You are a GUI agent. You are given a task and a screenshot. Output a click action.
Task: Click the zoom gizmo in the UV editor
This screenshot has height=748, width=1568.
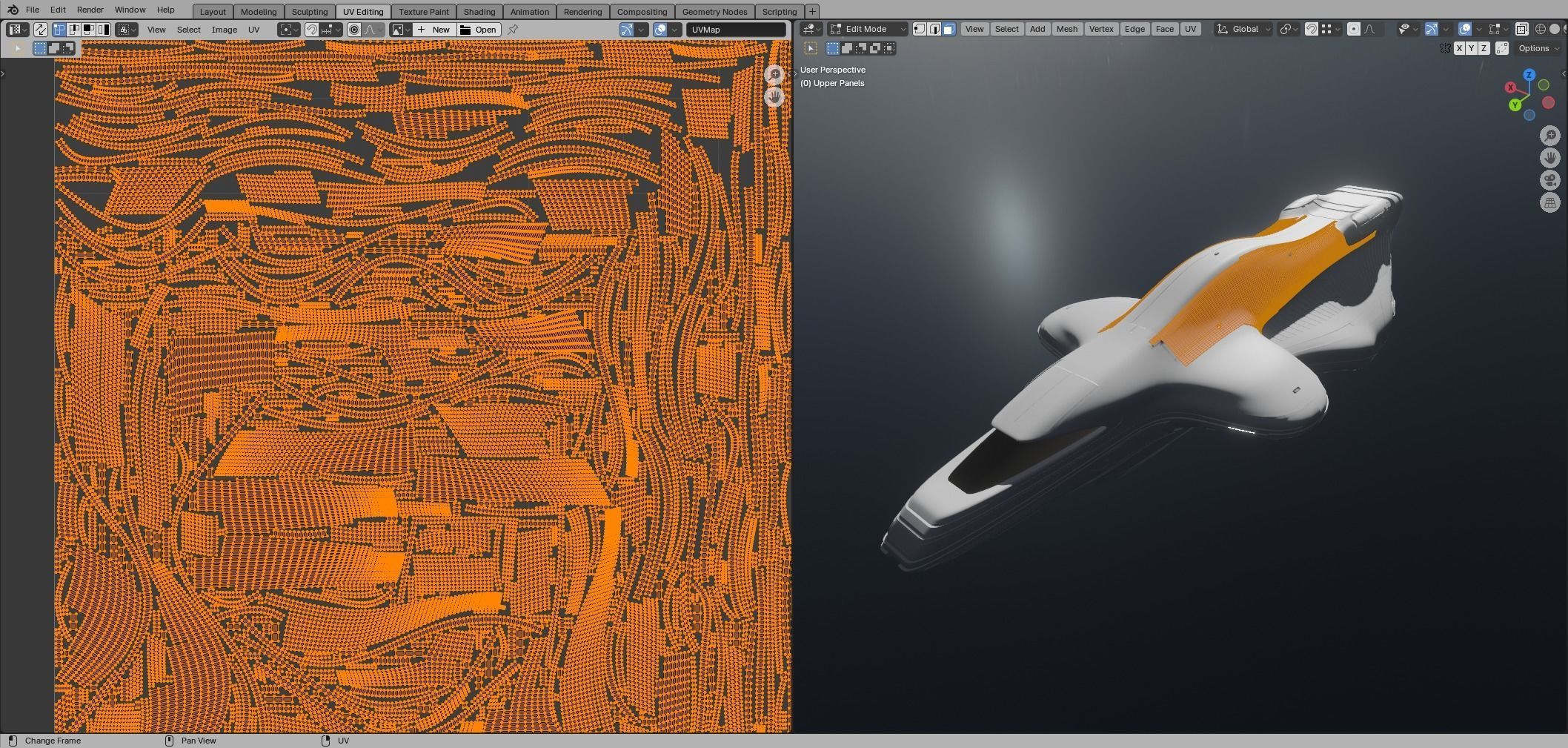(774, 75)
